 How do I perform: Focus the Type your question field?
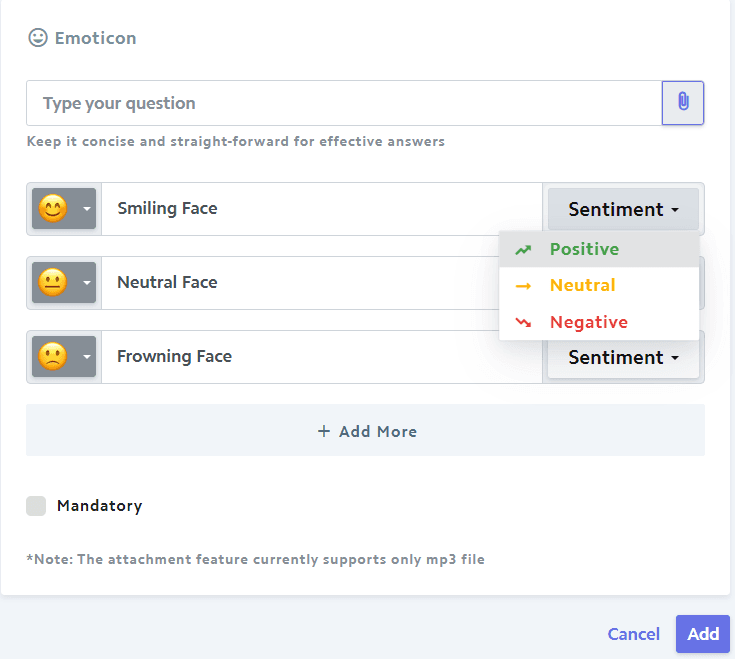pyautogui.click(x=344, y=103)
